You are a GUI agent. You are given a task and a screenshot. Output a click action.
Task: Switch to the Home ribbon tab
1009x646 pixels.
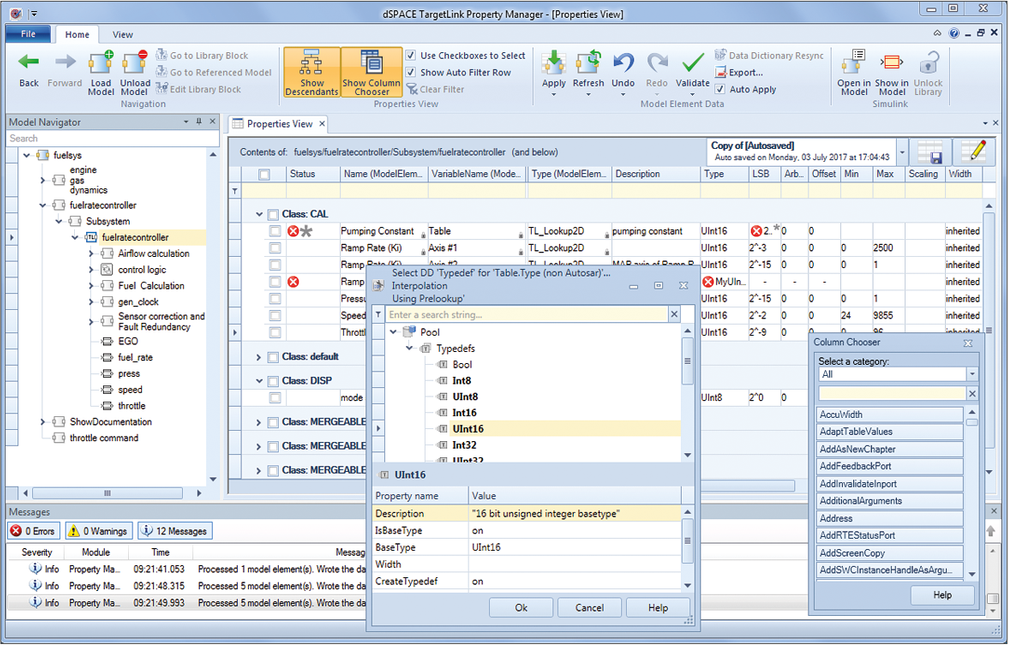(x=77, y=35)
